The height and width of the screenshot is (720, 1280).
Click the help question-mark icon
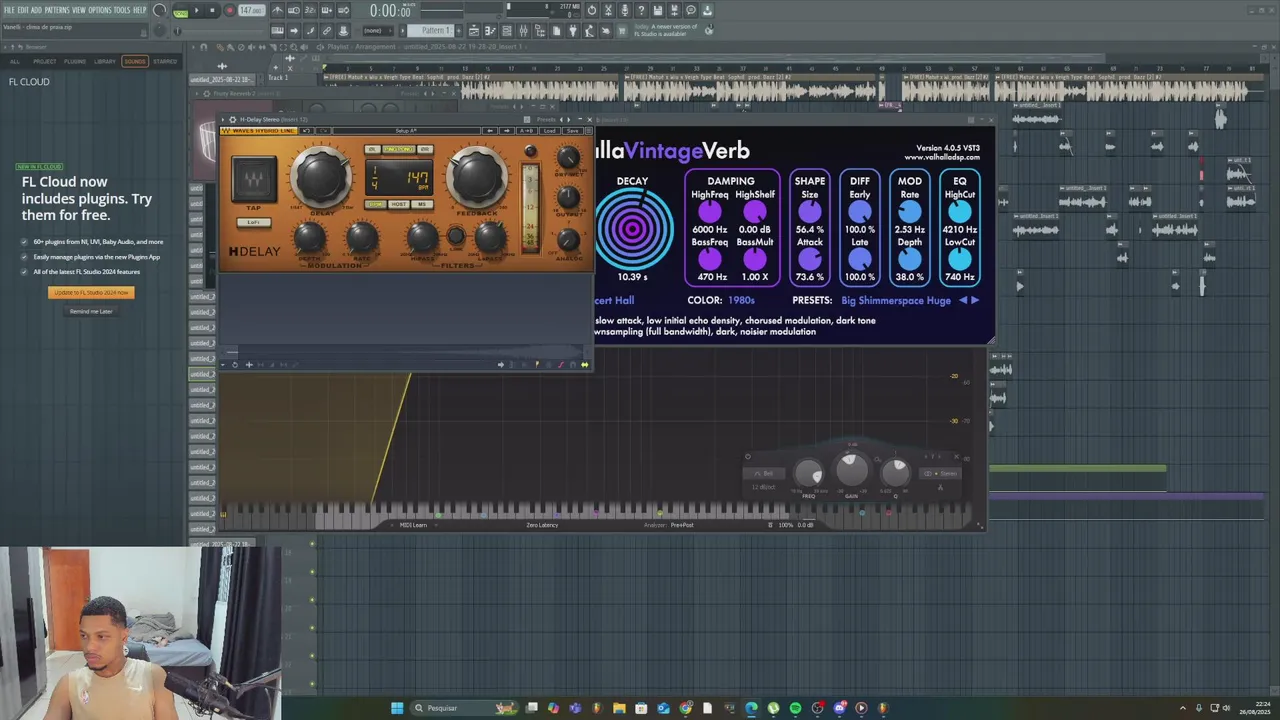coord(641,11)
